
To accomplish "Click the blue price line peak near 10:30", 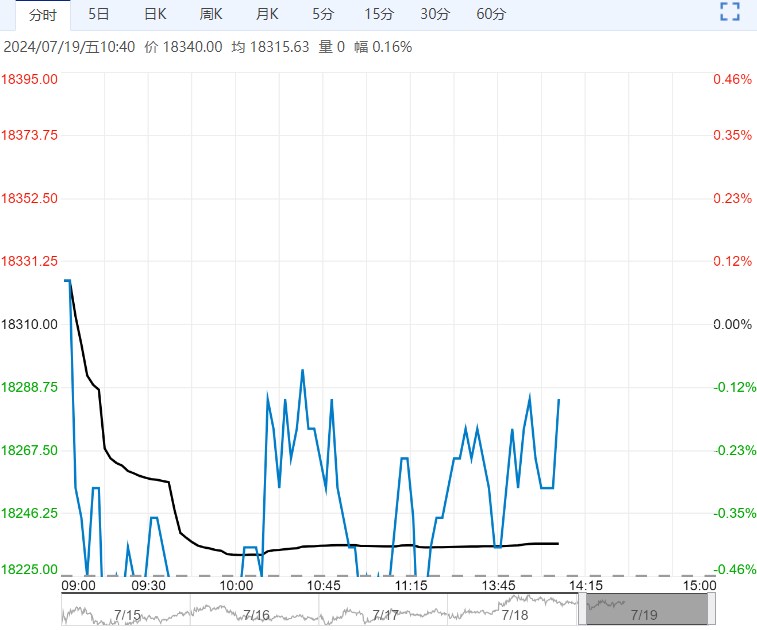I will pyautogui.click(x=302, y=371).
